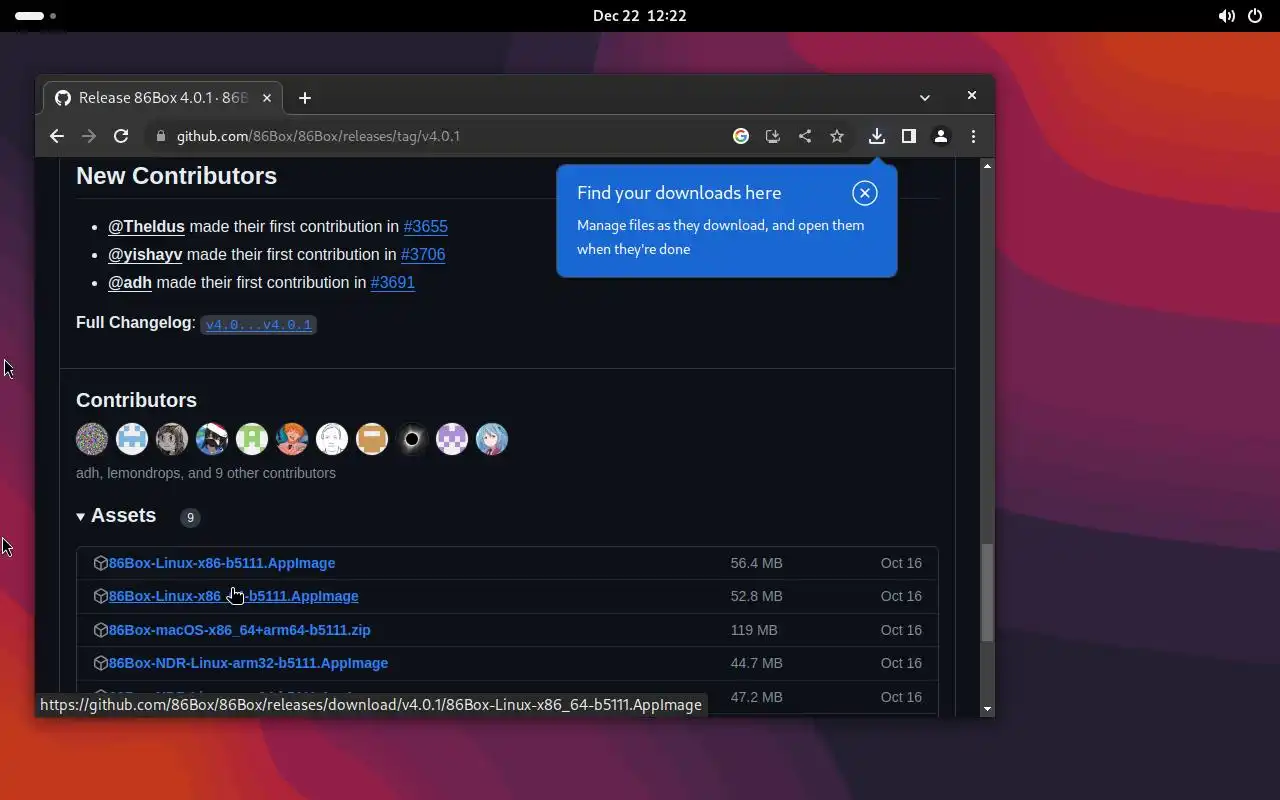Open site info icon in address bar
The image size is (1280, 800).
pyautogui.click(x=160, y=136)
